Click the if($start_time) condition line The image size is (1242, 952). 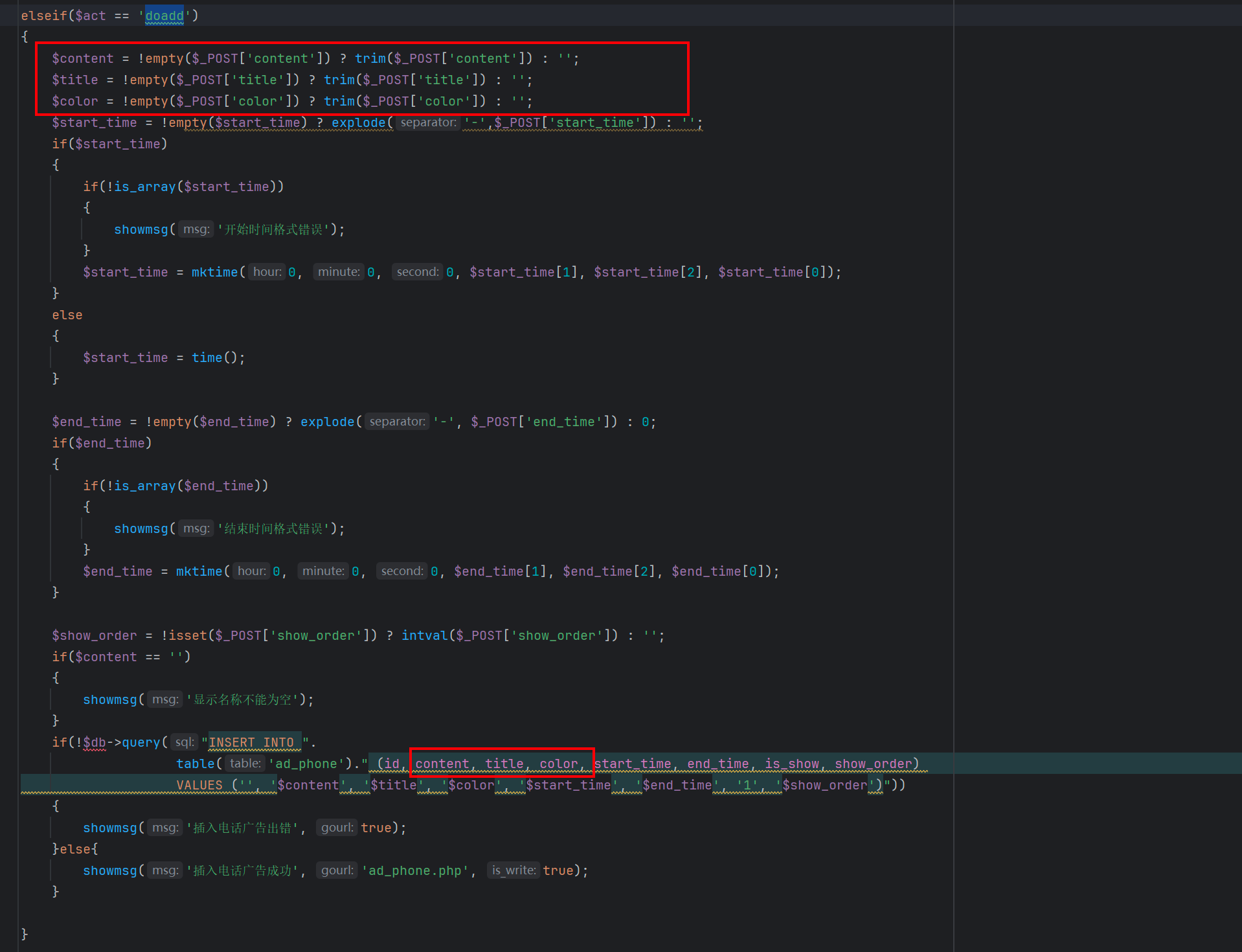click(109, 144)
